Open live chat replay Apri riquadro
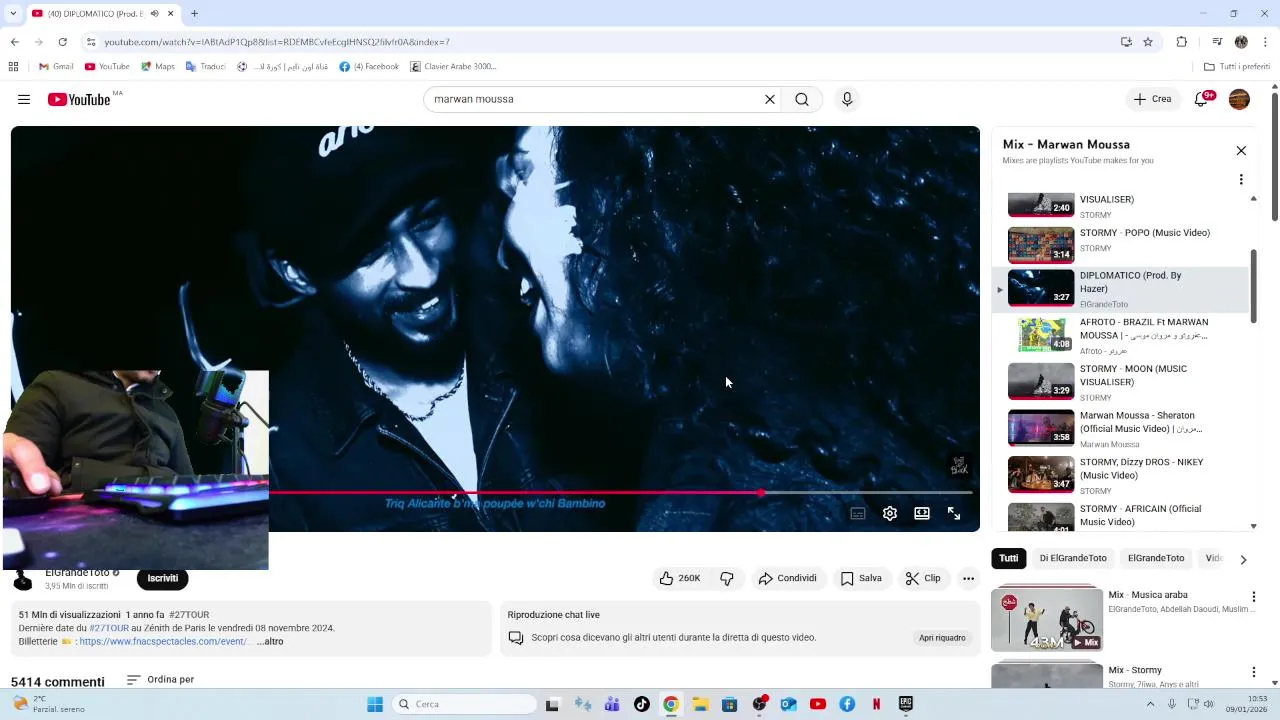The width and height of the screenshot is (1280, 720). (942, 638)
